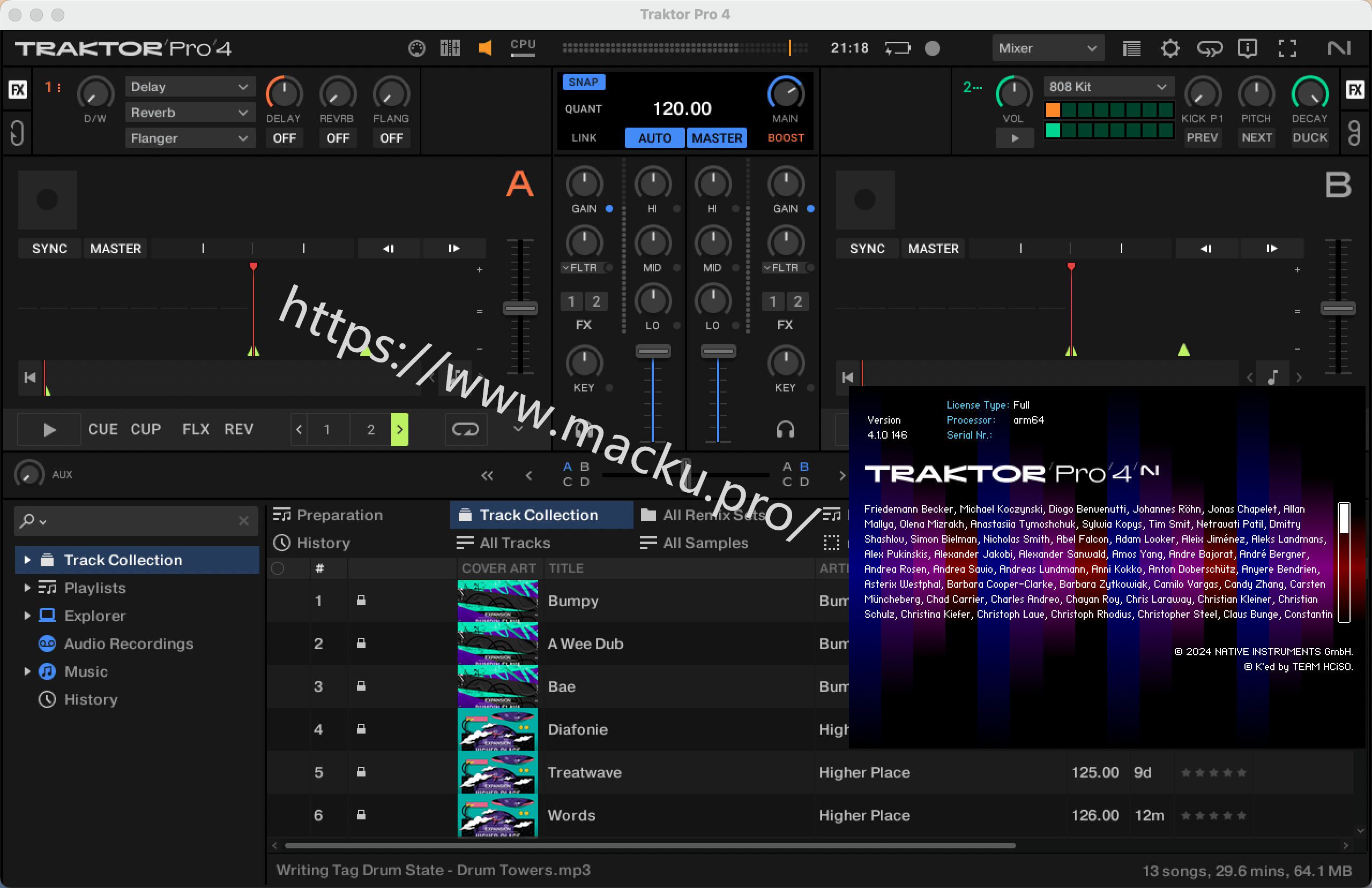Click pattern player DUCK button
This screenshot has height=888, width=1372.
pos(1310,138)
